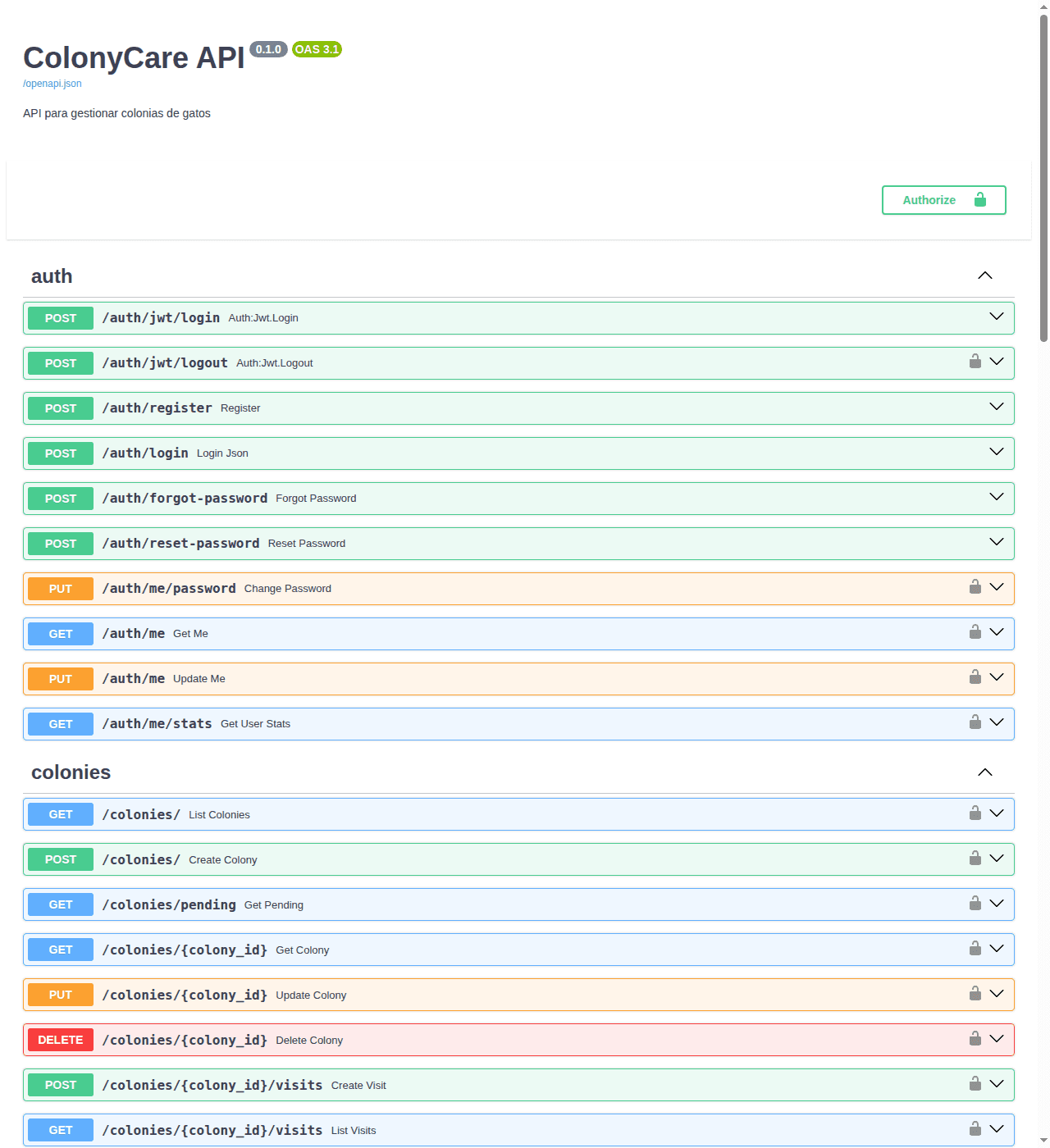Click lock icon on Delete Colony row
The image size is (1050, 1148).
975,1038
